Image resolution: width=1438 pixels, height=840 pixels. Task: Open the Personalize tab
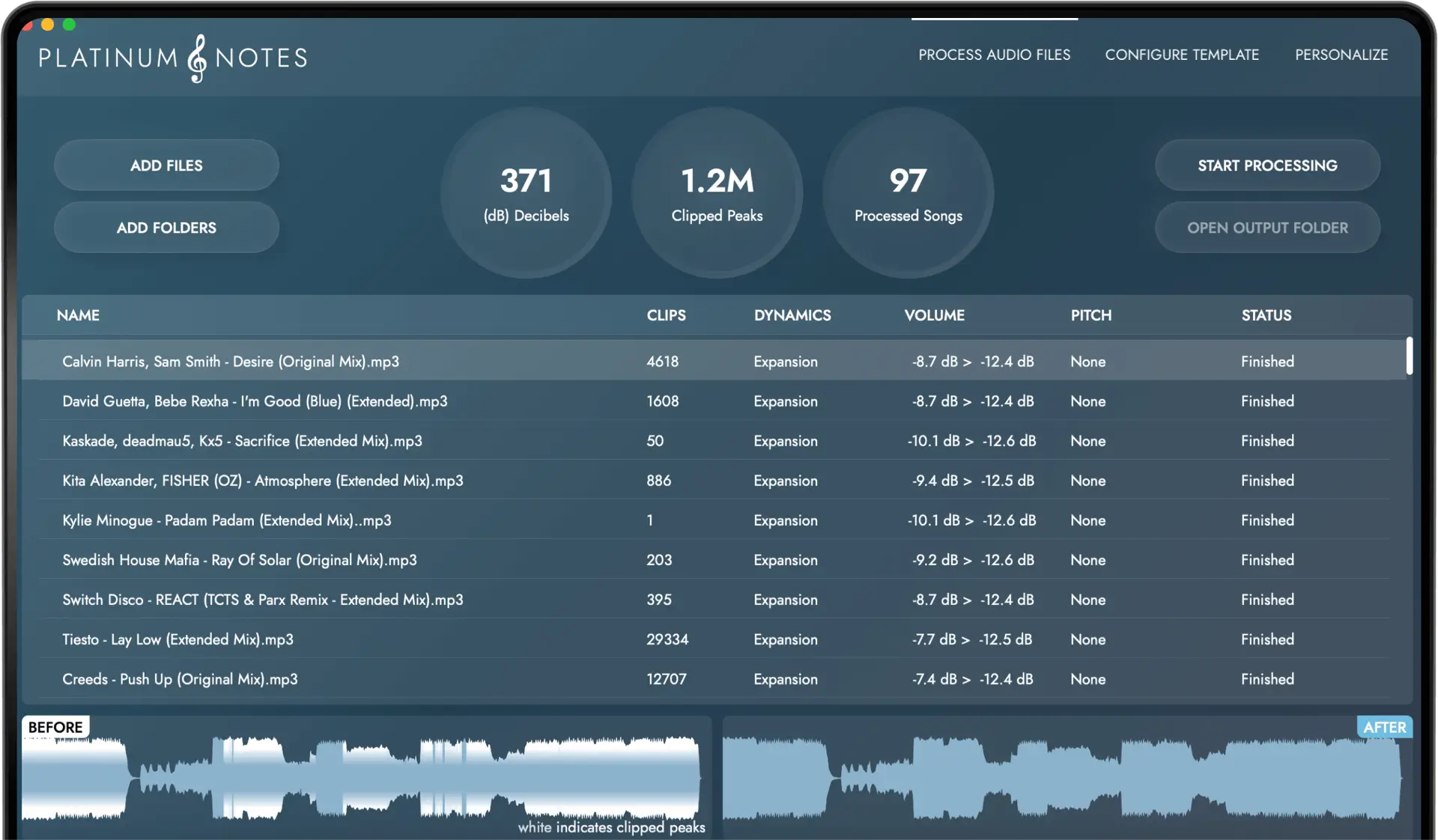coord(1341,55)
